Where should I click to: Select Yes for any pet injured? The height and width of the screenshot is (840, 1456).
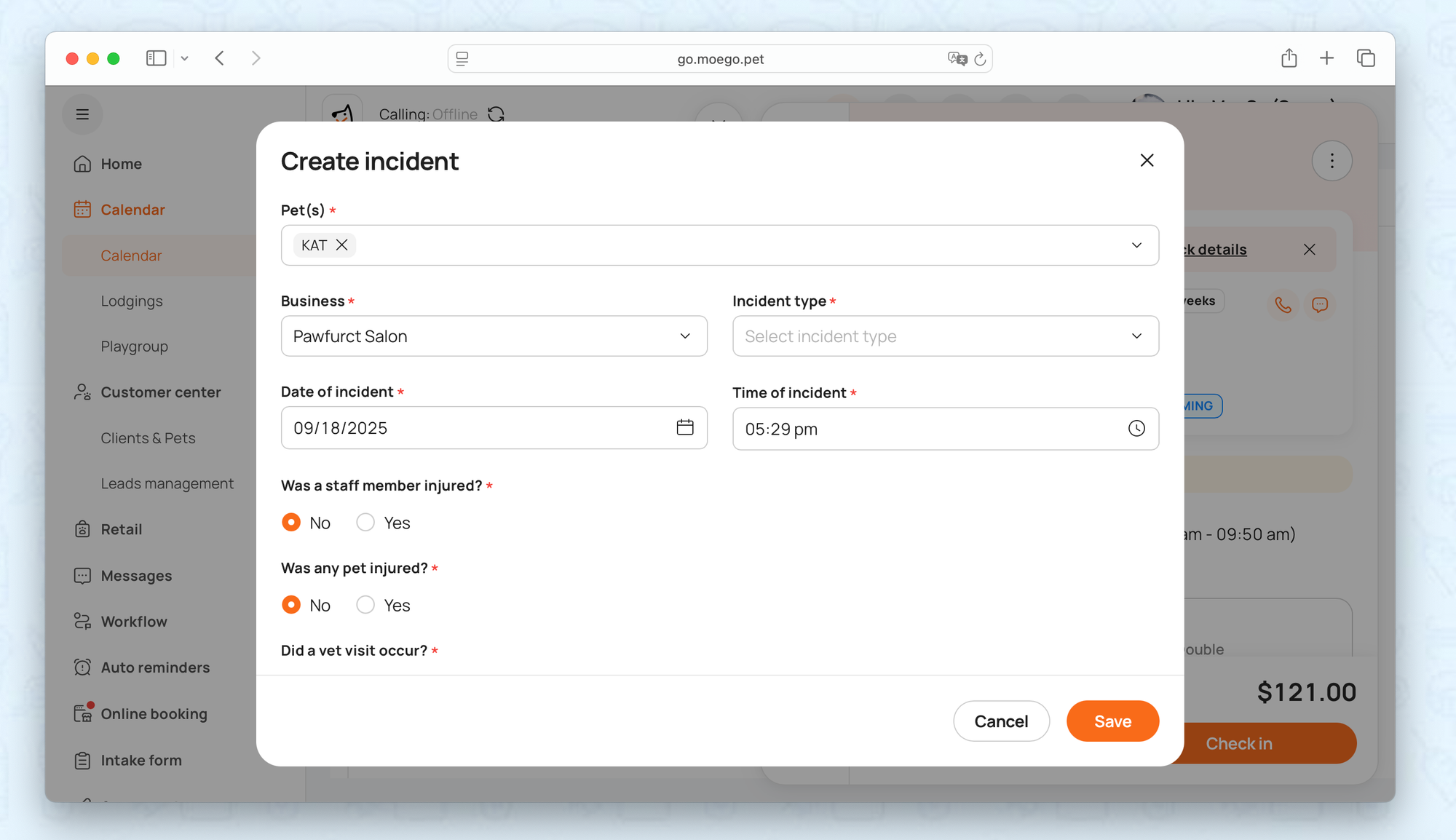tap(365, 605)
